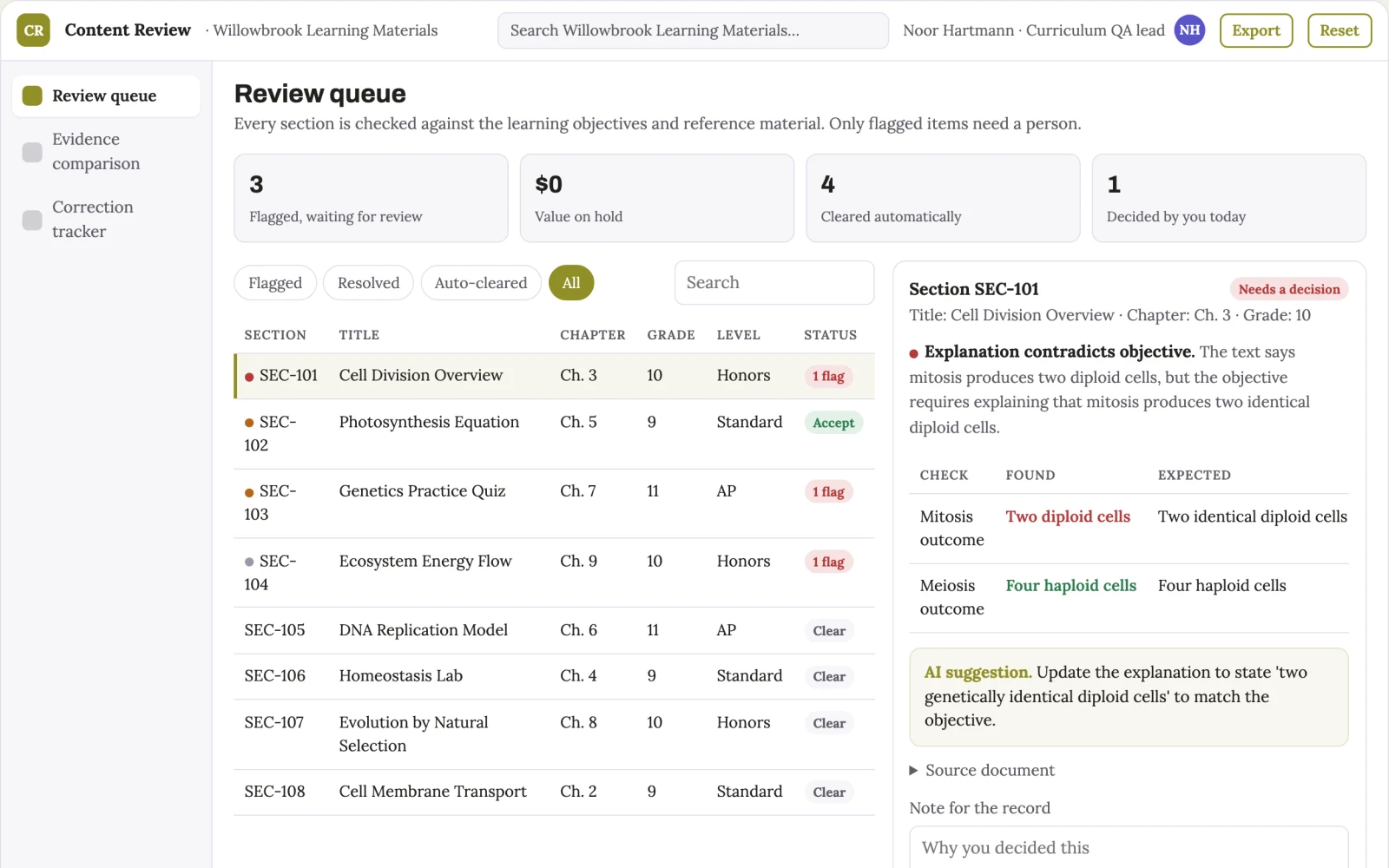This screenshot has width=1389, height=868.
Task: Select DNA Replication Model row
Action: tap(555, 630)
